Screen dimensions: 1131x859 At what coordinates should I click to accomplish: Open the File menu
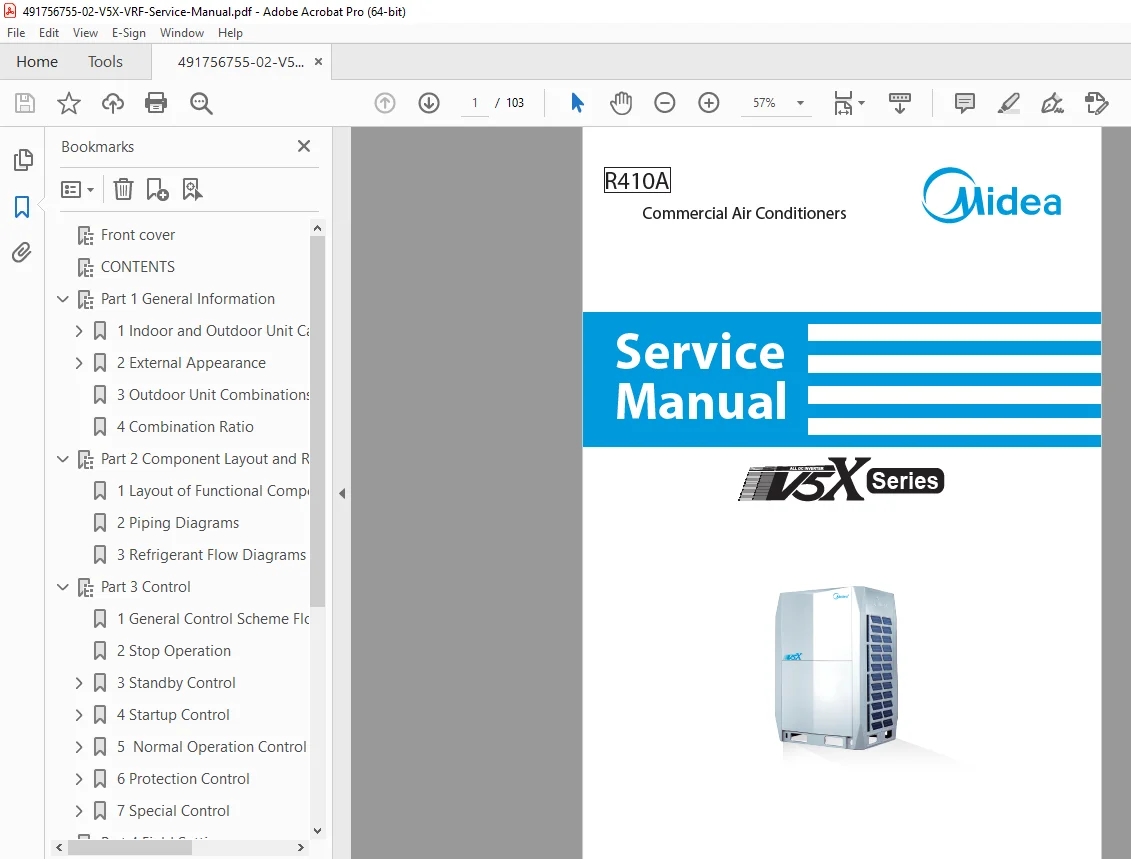[x=16, y=32]
